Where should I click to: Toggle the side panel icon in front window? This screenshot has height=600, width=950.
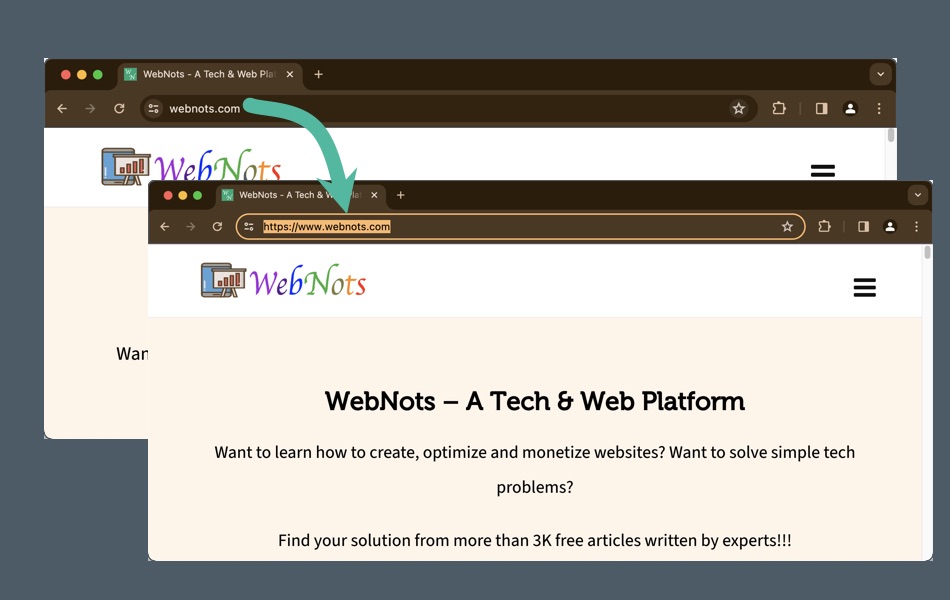click(863, 227)
